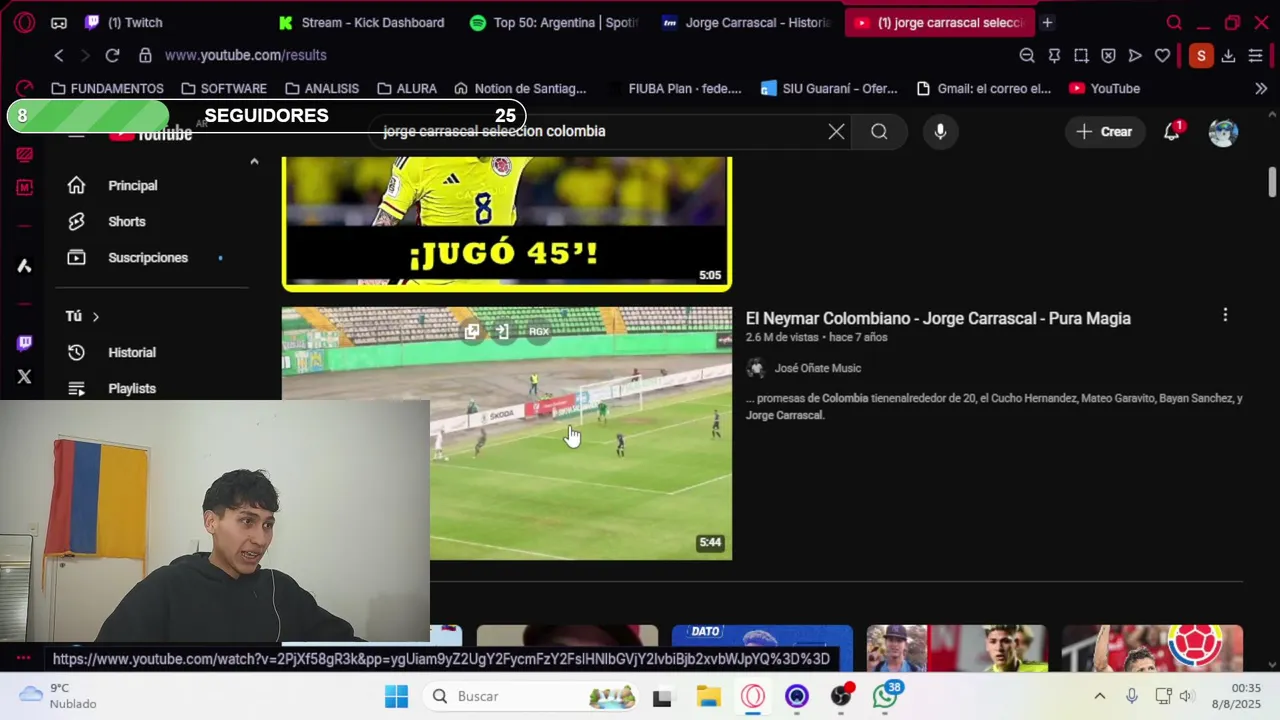The height and width of the screenshot is (720, 1280).
Task: Click the YouTube page vertical scrollbar
Action: [x=1272, y=183]
